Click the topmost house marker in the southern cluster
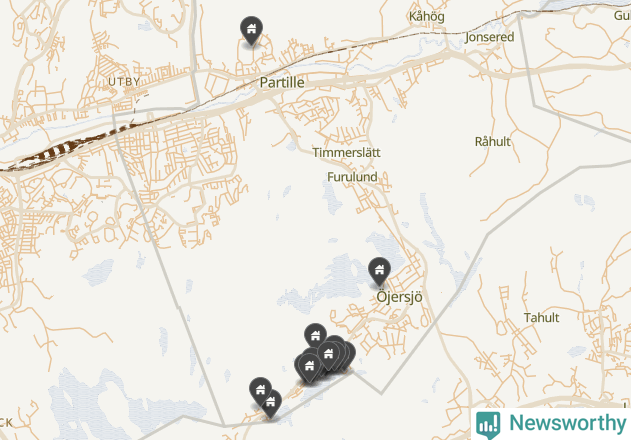 coord(316,336)
